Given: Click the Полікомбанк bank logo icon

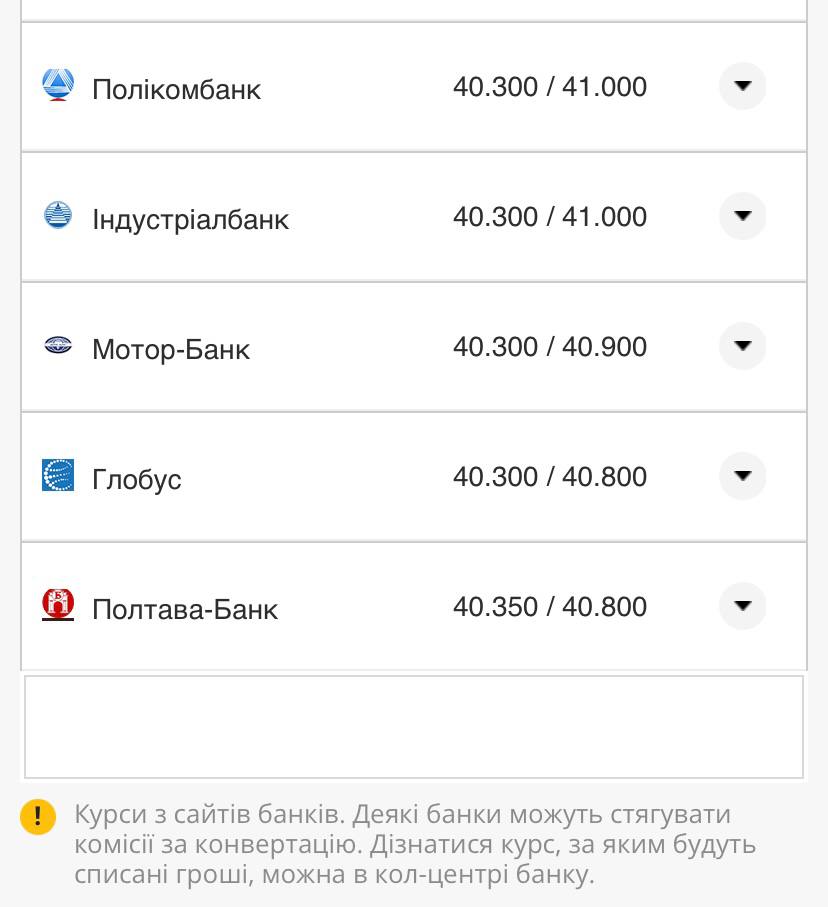Looking at the screenshot, I should point(59,85).
